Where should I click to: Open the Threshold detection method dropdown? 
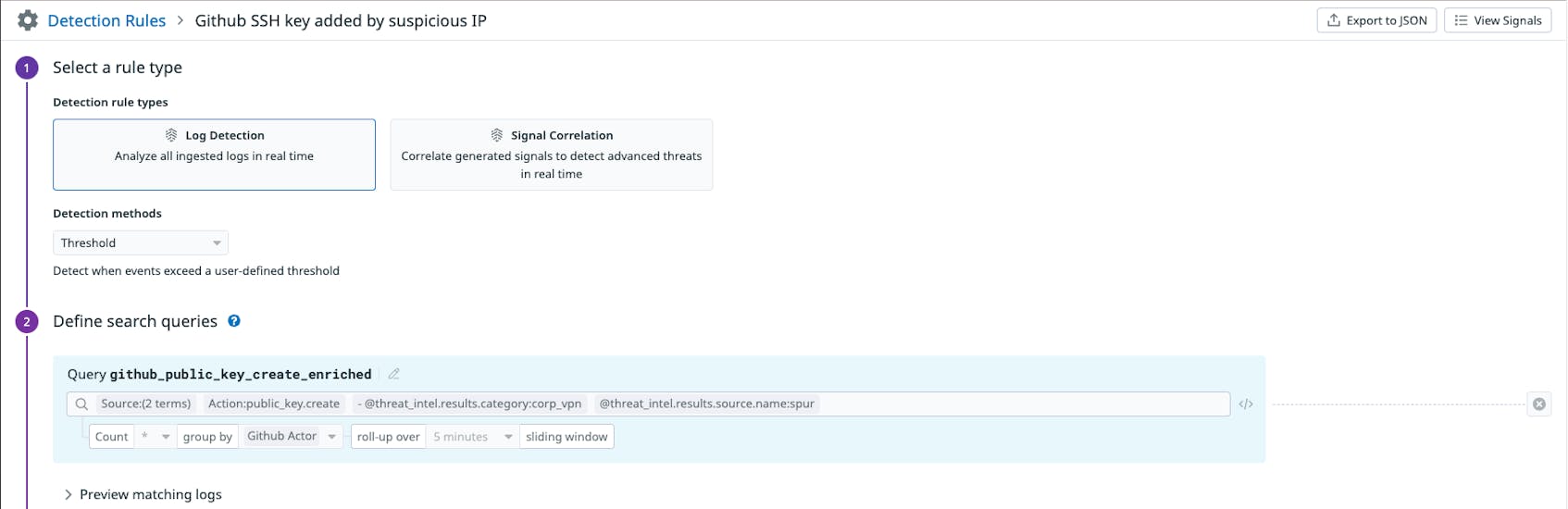click(x=140, y=243)
